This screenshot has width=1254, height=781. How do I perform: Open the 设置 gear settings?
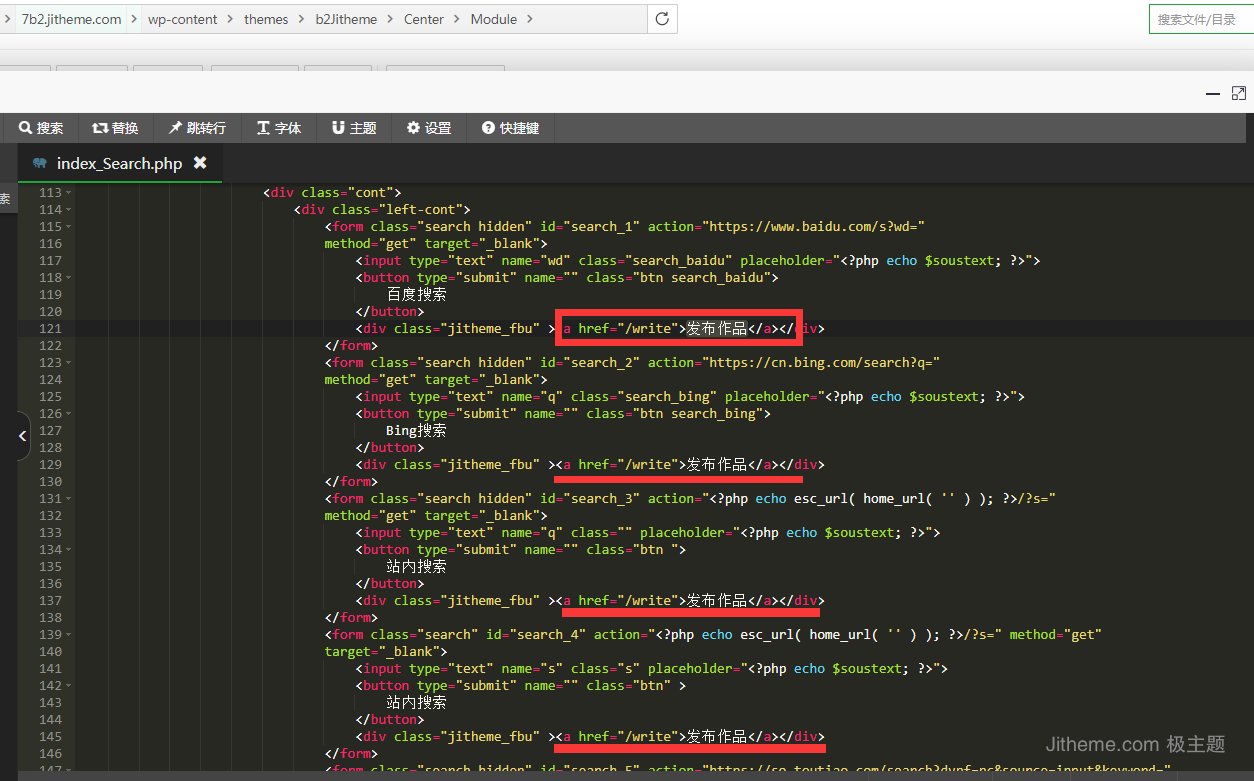(429, 128)
